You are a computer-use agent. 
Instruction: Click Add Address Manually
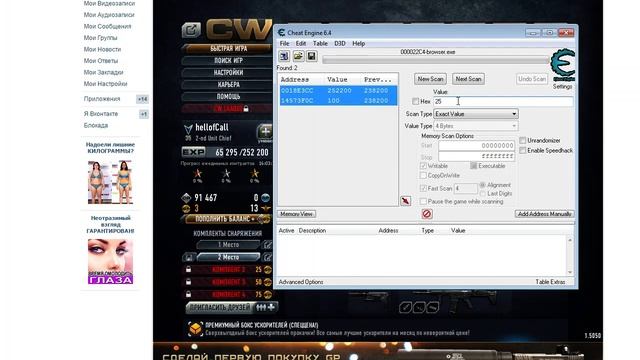pos(544,214)
